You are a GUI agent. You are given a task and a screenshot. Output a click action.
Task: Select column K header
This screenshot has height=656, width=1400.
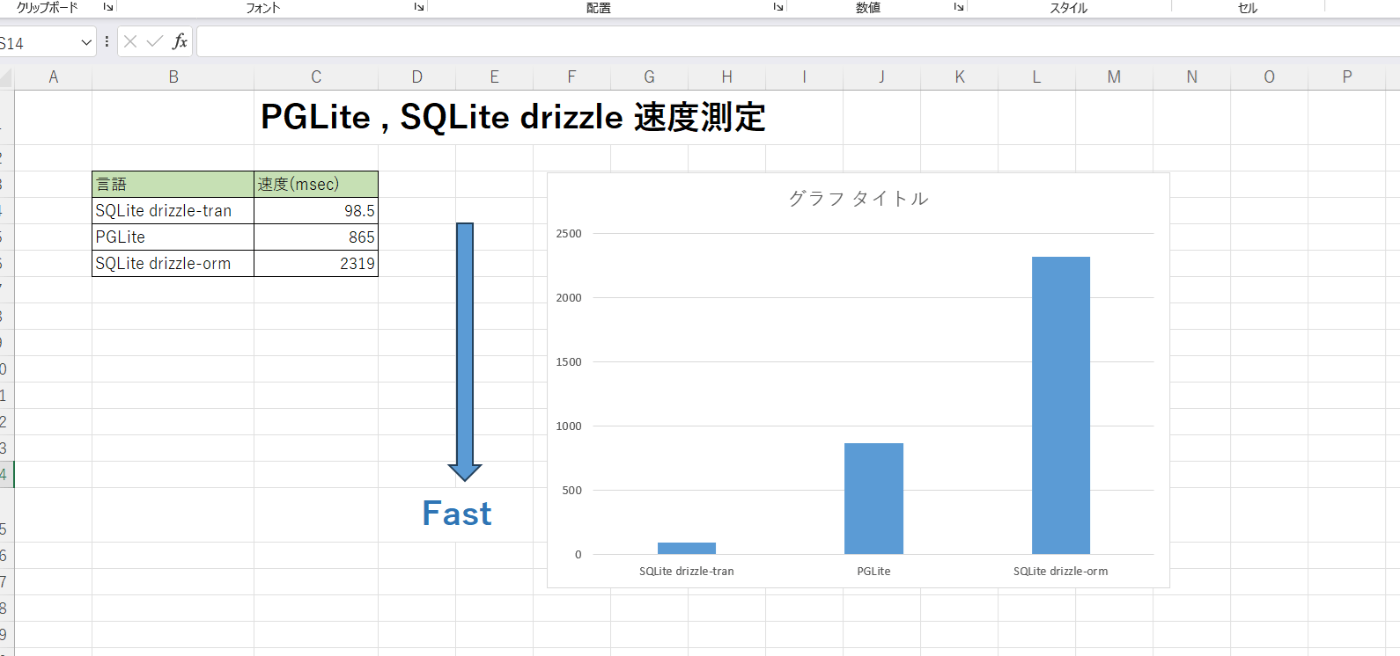pyautogui.click(x=959, y=77)
